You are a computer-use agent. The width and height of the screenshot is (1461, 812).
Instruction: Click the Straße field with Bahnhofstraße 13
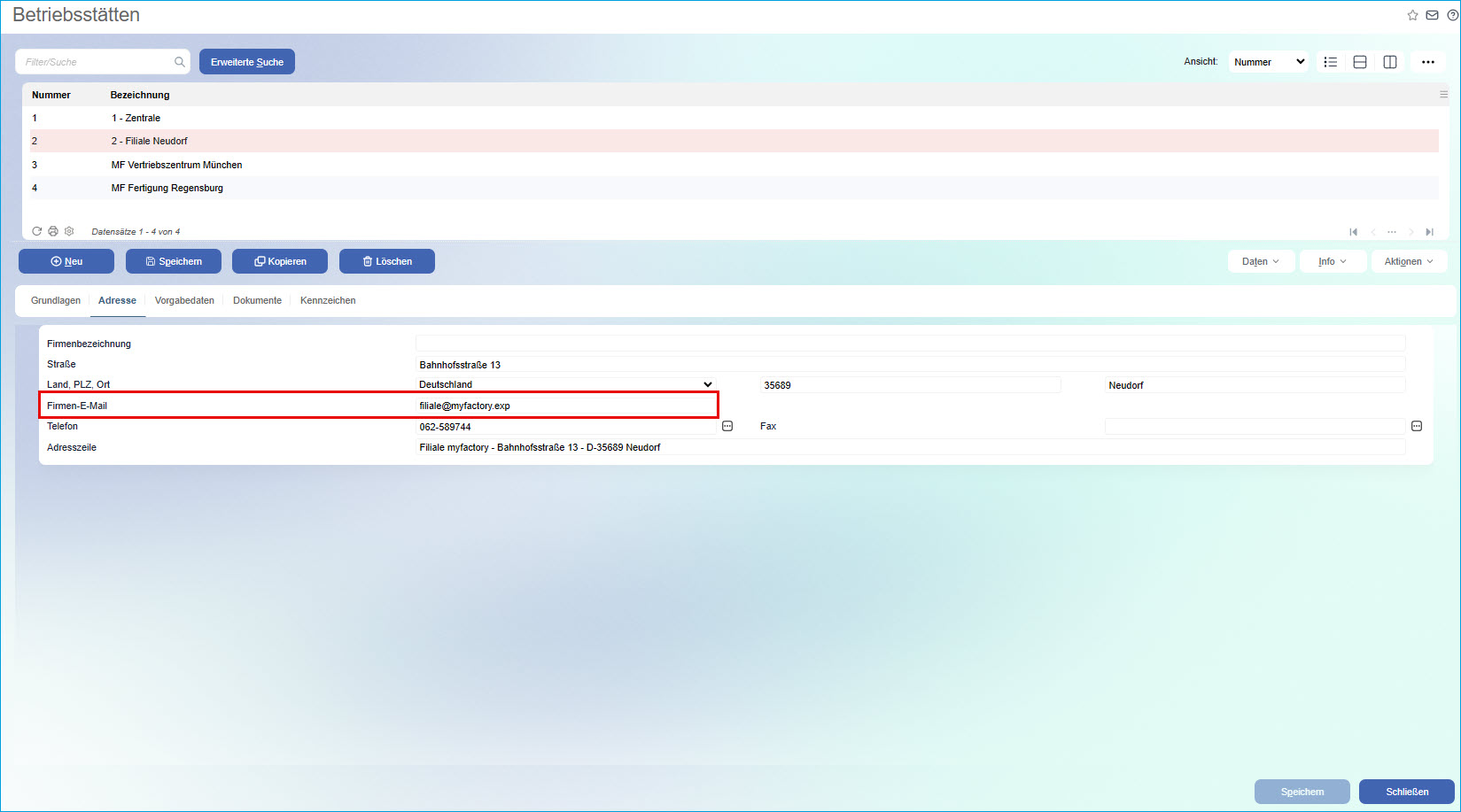tap(911, 365)
